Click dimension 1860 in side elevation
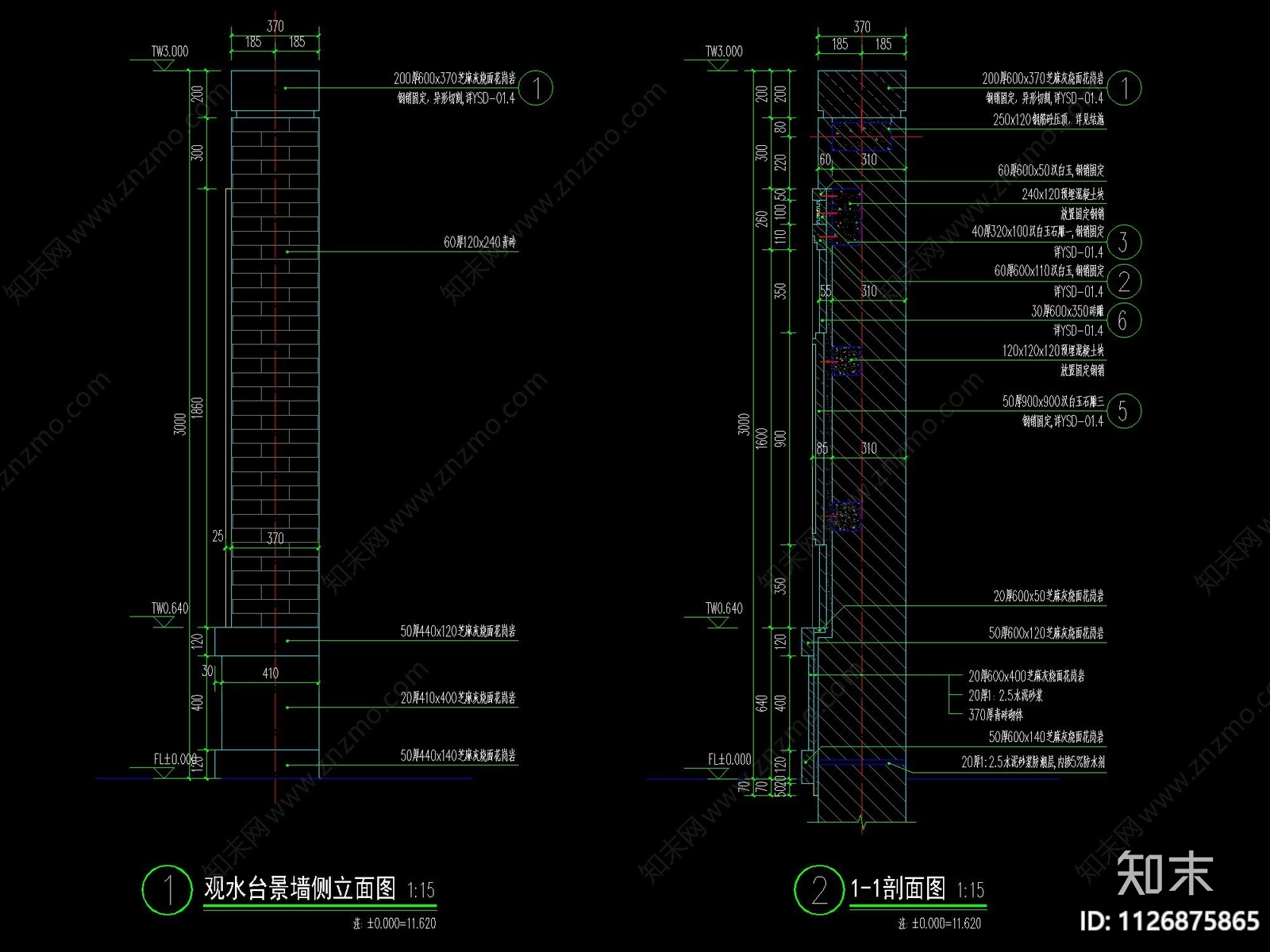 [198, 409]
